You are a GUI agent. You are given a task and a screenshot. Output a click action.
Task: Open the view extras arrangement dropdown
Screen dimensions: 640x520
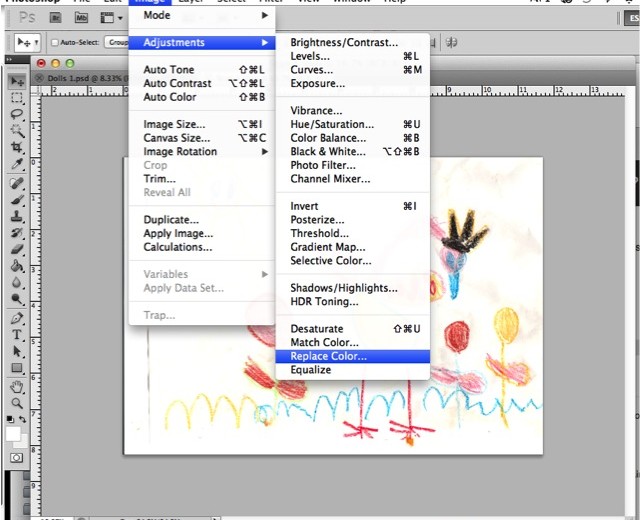tap(111, 18)
